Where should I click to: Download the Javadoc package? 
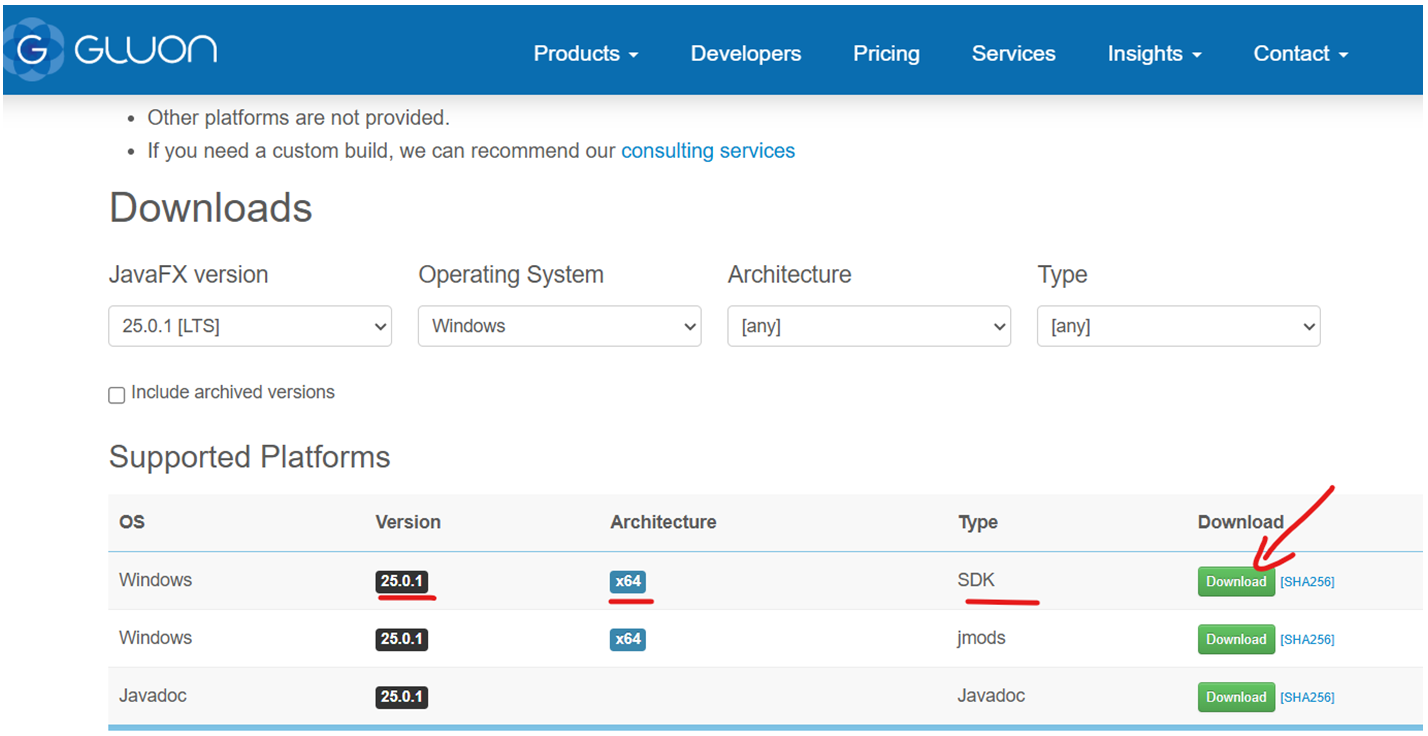tap(1236, 697)
